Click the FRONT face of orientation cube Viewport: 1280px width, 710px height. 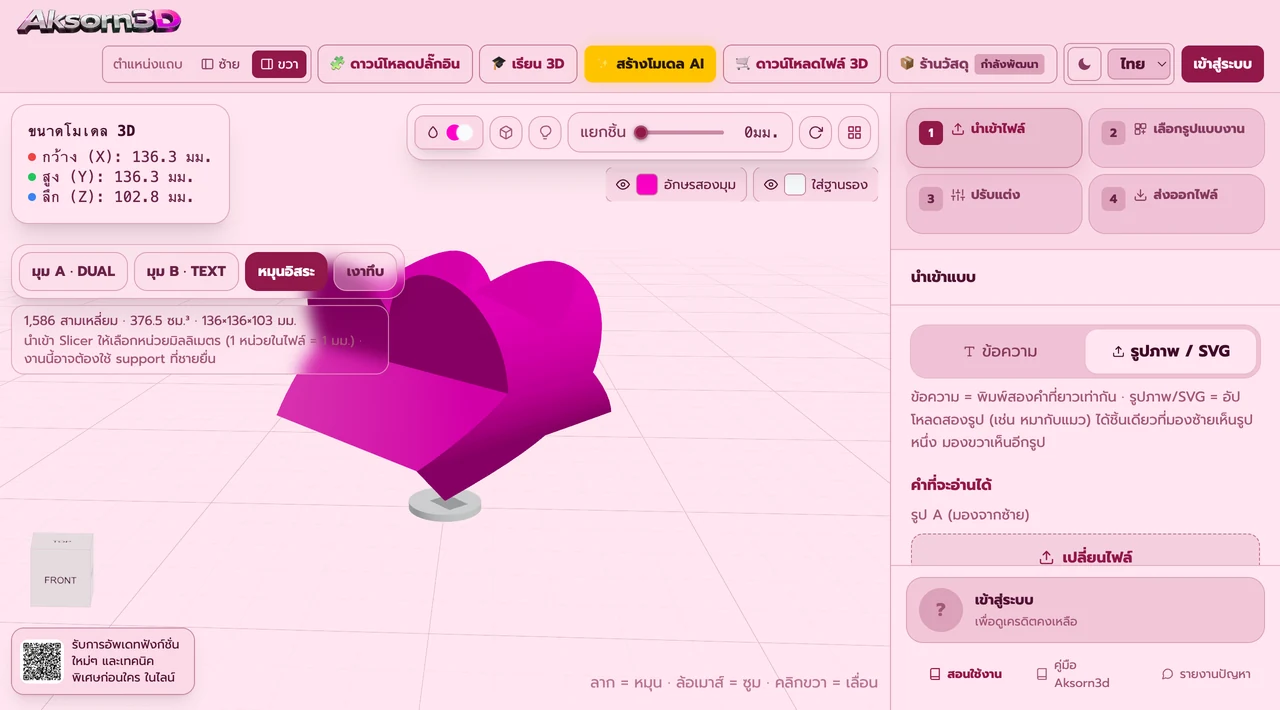coord(60,580)
